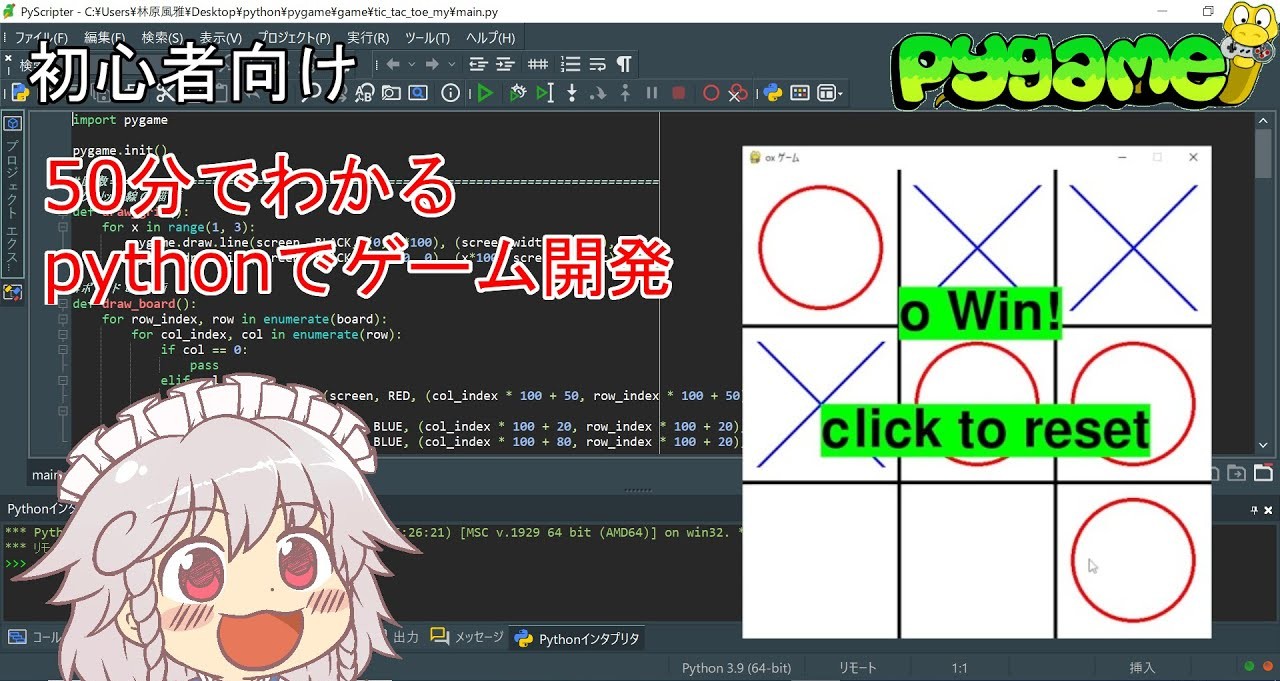Toggle special characters pilcrow icon

[624, 64]
